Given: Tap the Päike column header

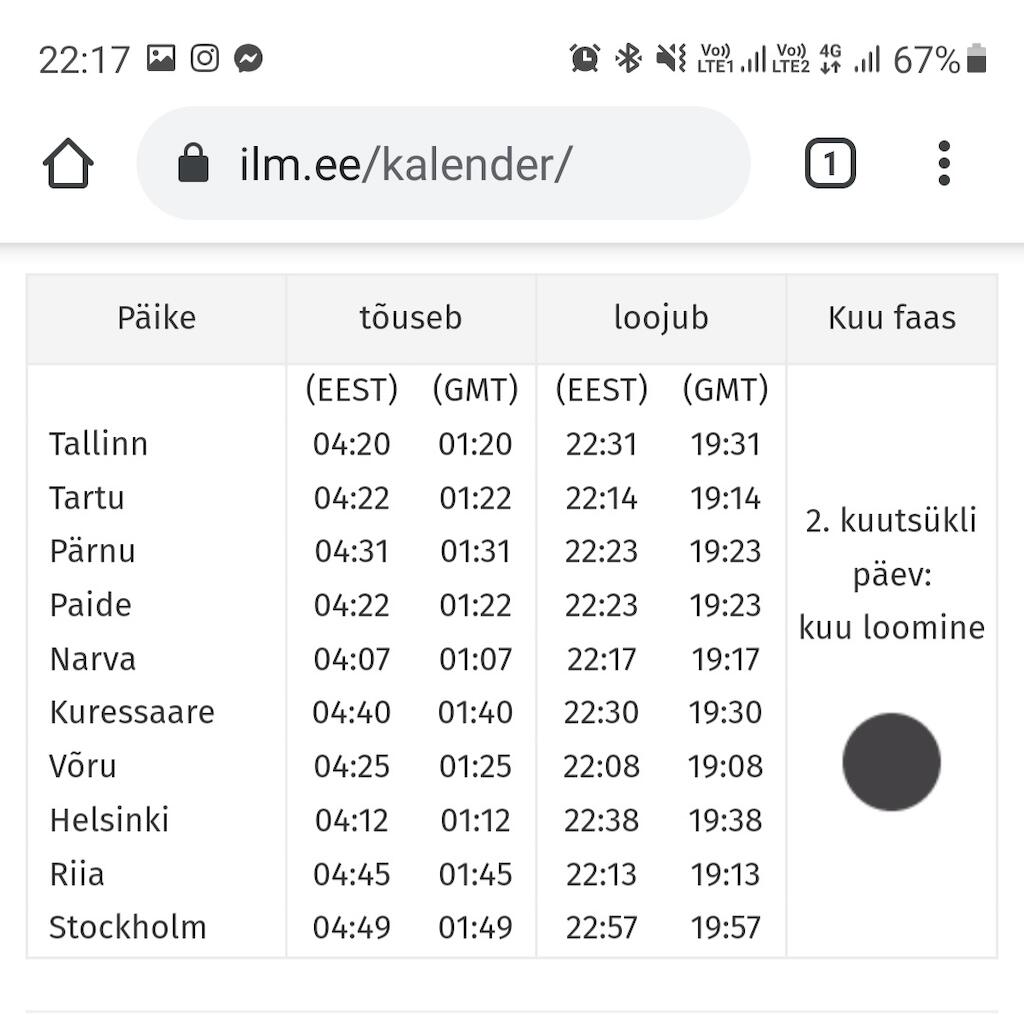Looking at the screenshot, I should pos(157,319).
